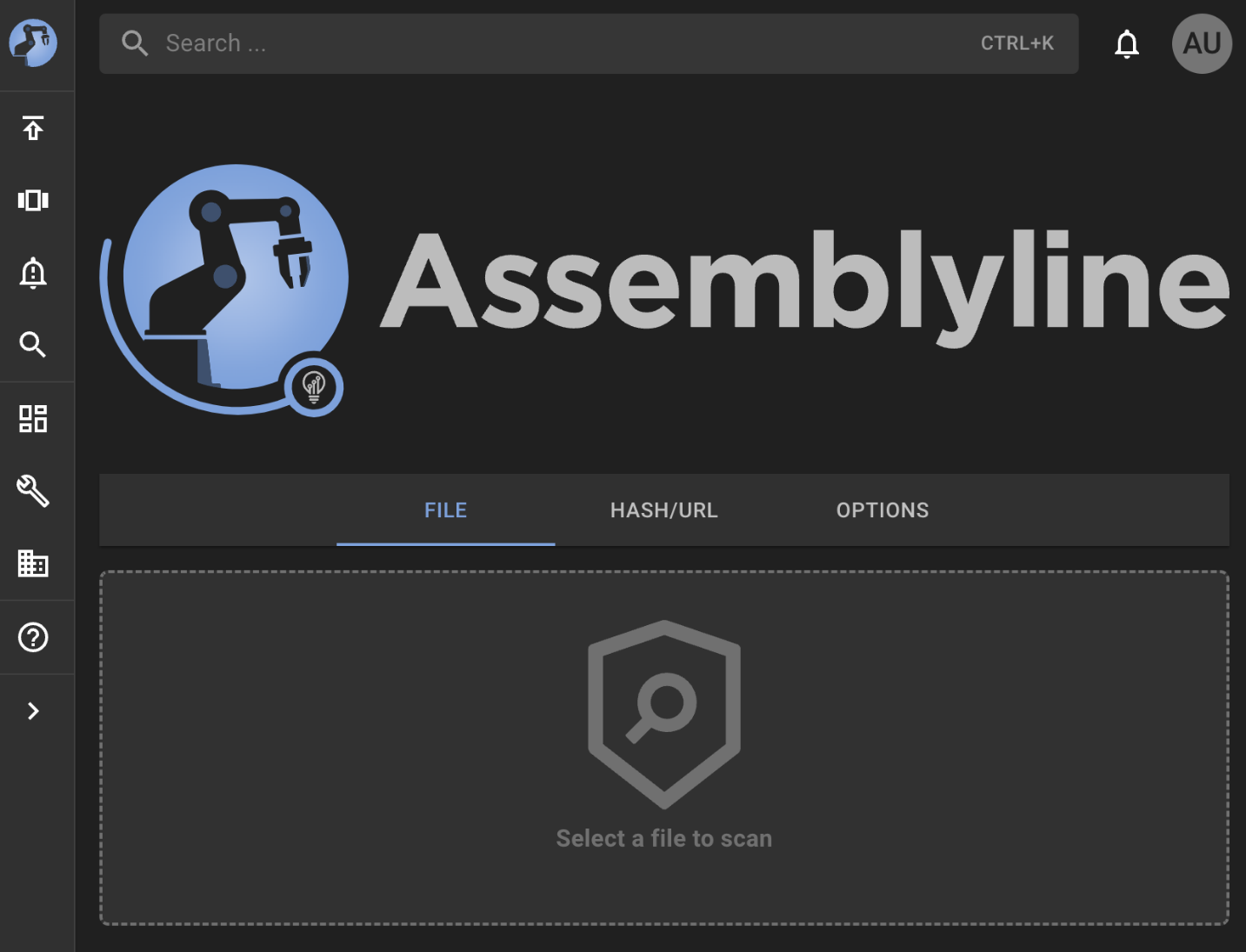The width and height of the screenshot is (1246, 952).
Task: Open the Assemblyline home logo in sidebar
Action: pos(33,43)
